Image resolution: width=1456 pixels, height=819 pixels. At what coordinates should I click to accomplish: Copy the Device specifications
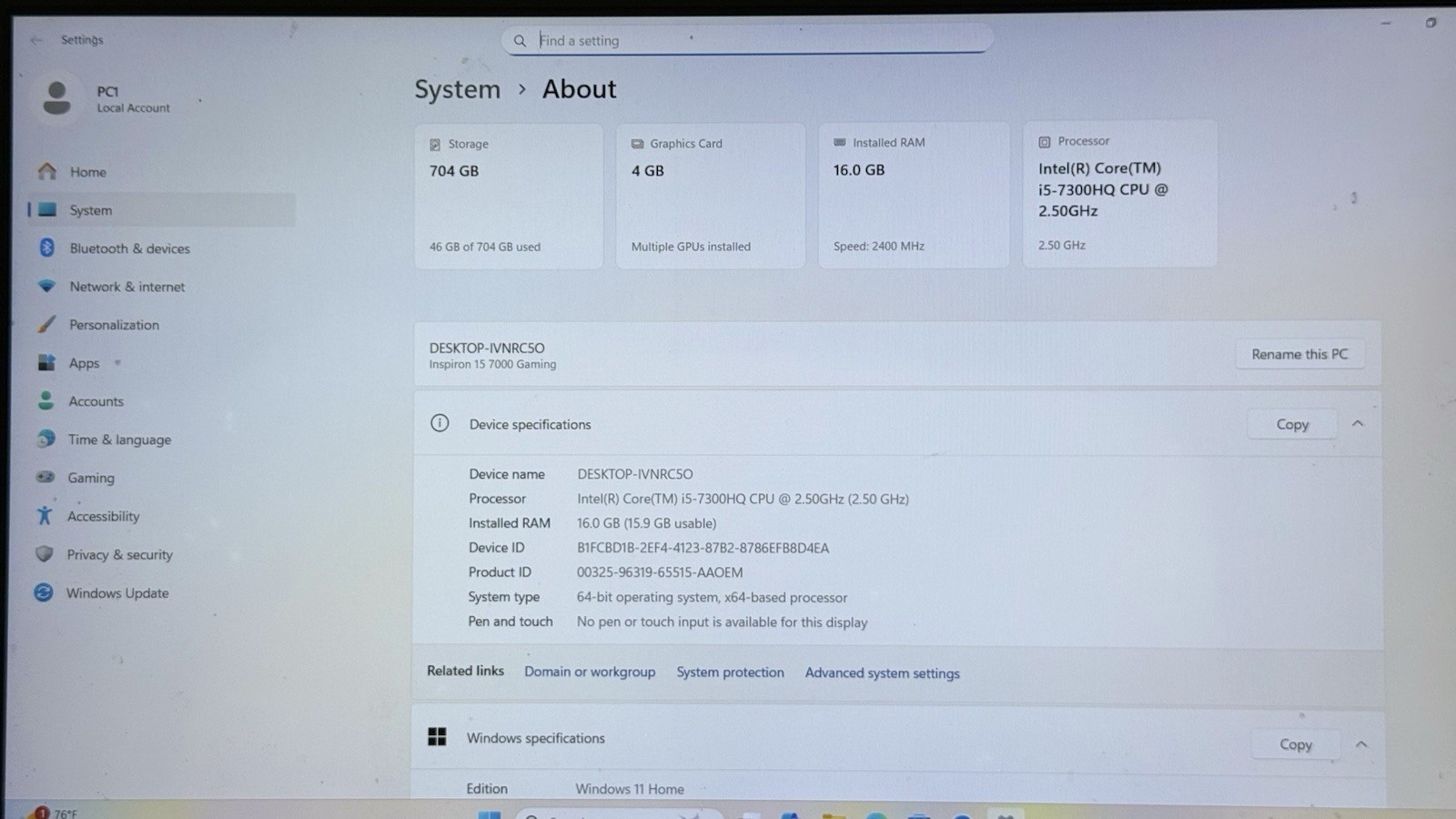1292,424
